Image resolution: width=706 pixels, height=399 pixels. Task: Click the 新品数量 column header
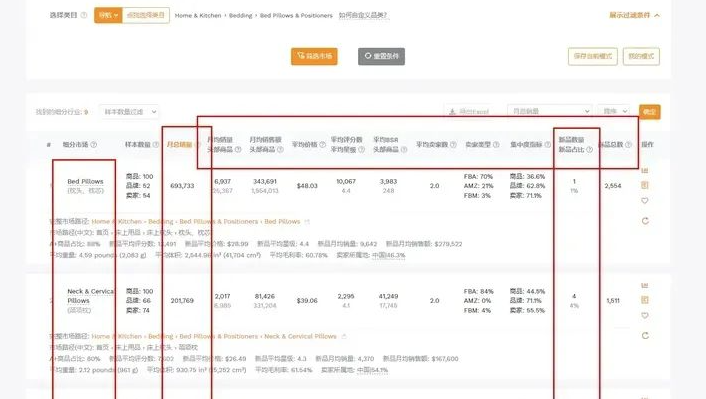pyautogui.click(x=571, y=140)
